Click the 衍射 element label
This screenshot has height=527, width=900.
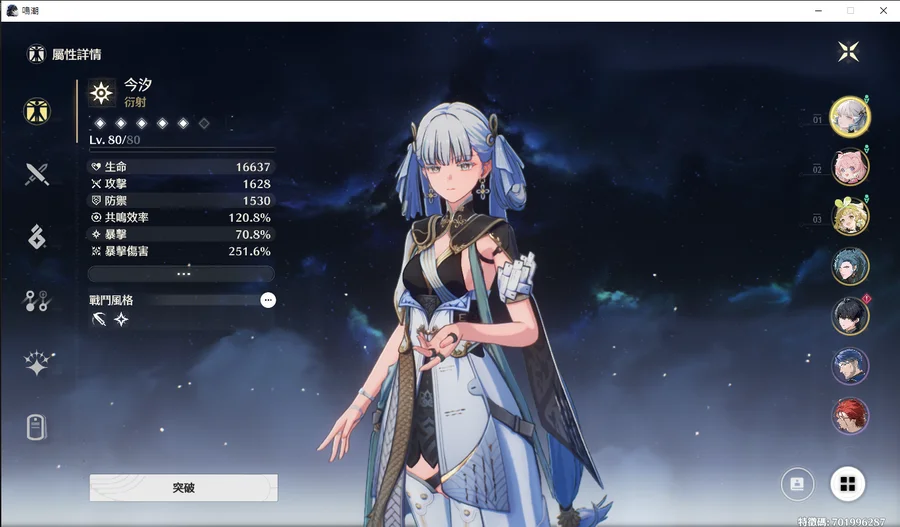[x=135, y=102]
